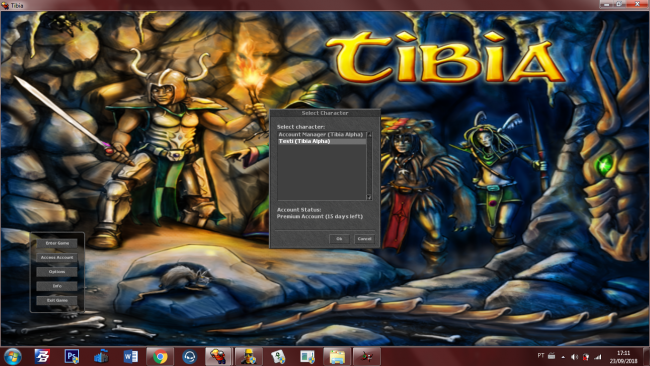The image size is (650, 366).
Task: Switch to Google Chrome in taskbar
Action: (160, 356)
